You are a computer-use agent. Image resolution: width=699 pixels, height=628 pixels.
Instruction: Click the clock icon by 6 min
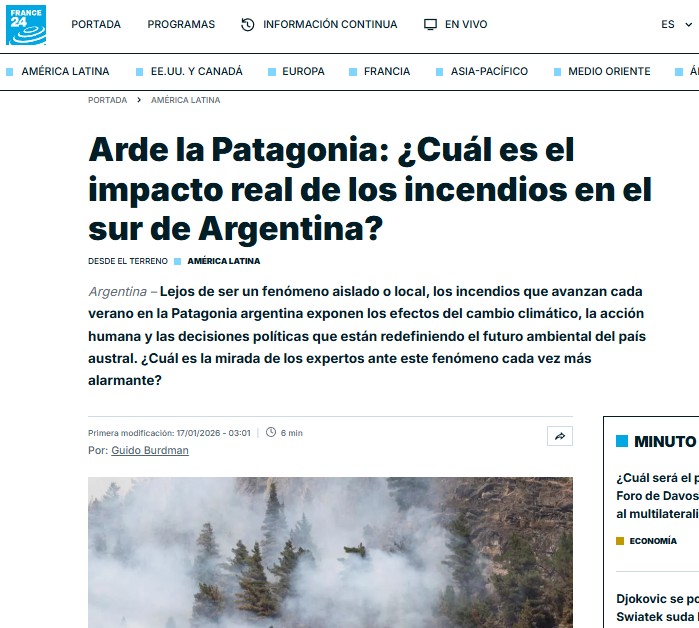point(270,433)
